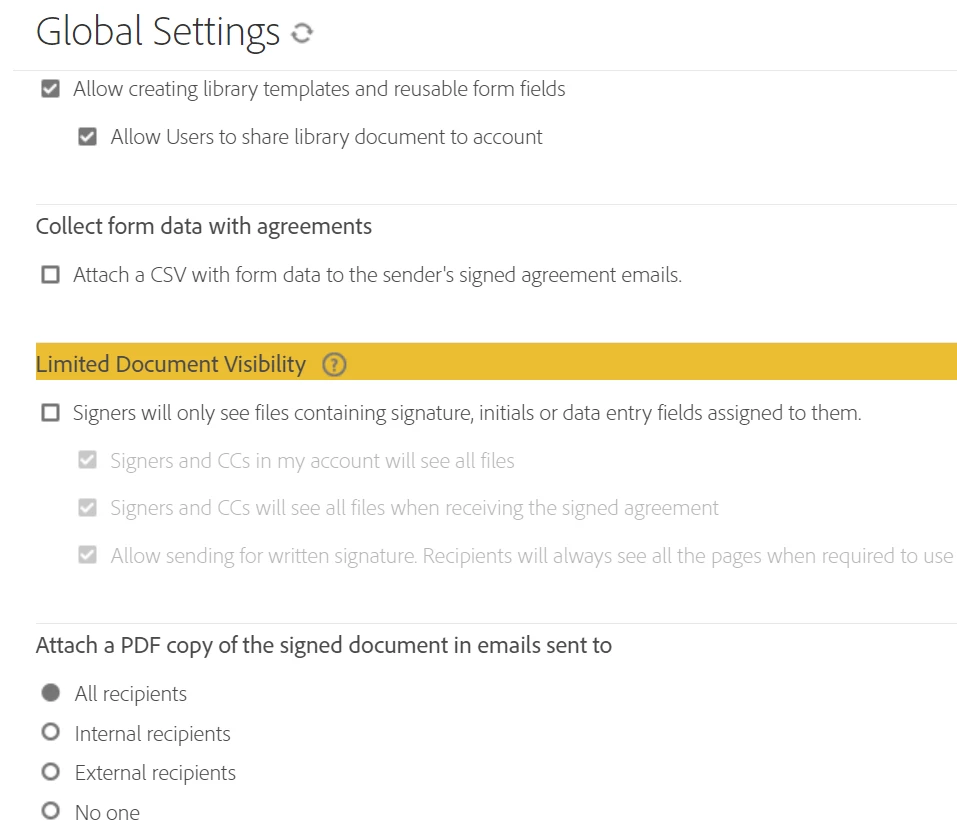957x840 pixels.
Task: Open the Limited Document Visibility help icon
Action: tap(334, 364)
